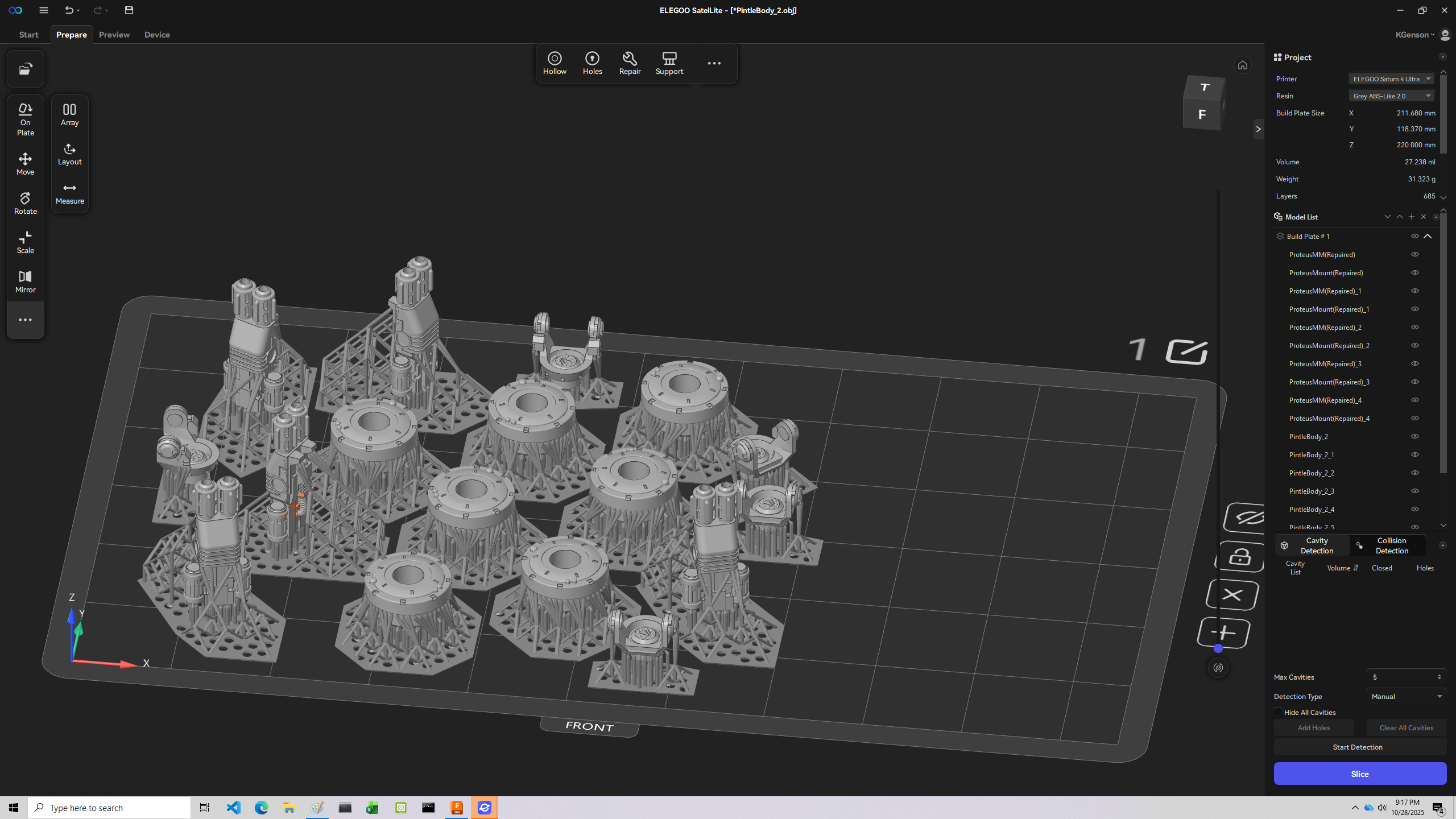The width and height of the screenshot is (1456, 819).
Task: Collapse the Build Plate #1 tree
Action: pos(1428,236)
